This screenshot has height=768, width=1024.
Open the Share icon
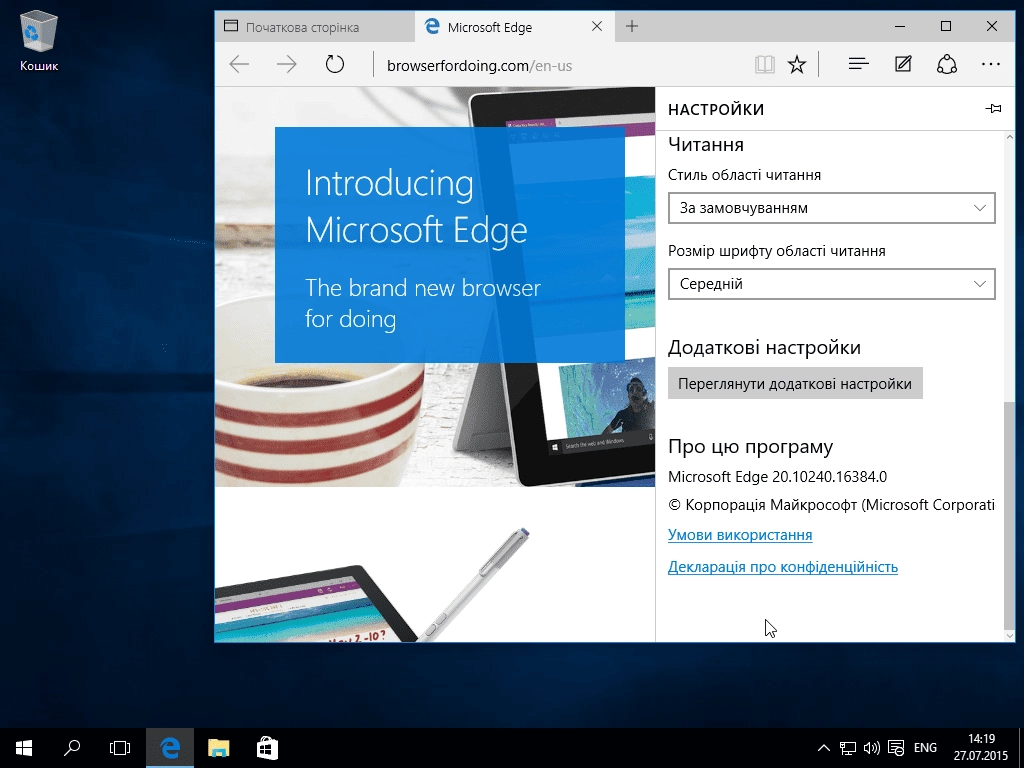coord(946,64)
